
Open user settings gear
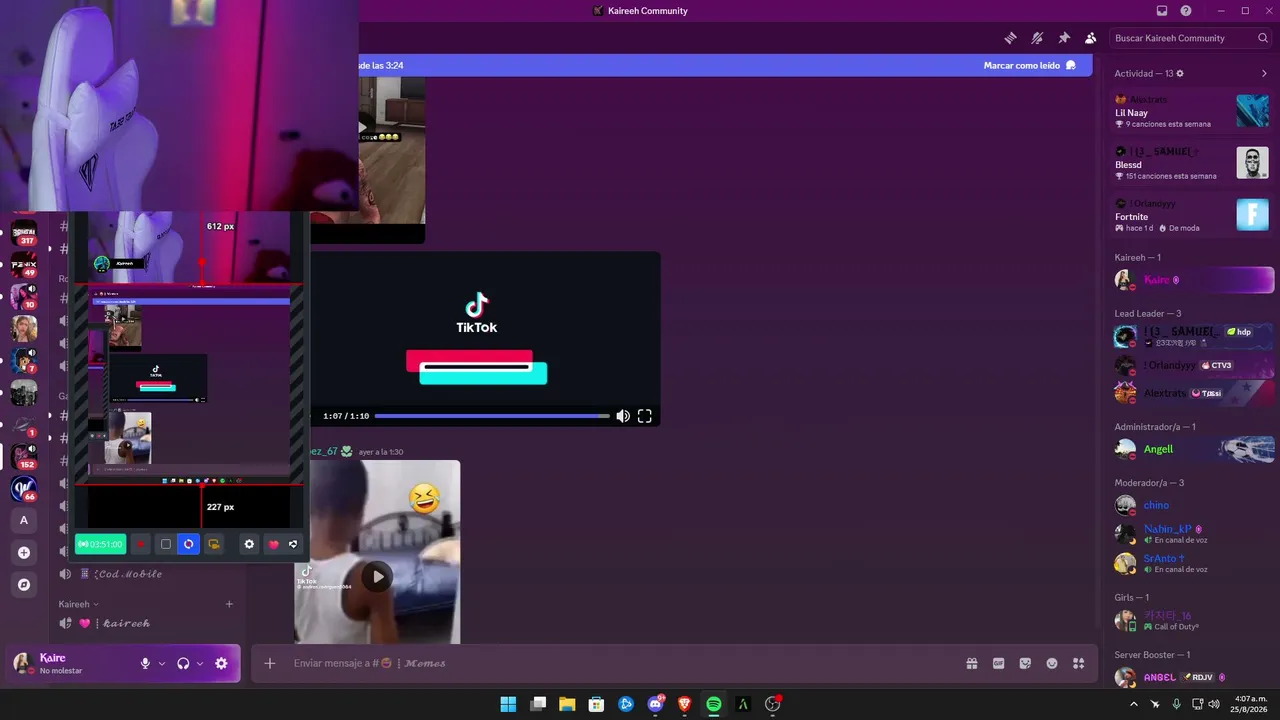(221, 663)
